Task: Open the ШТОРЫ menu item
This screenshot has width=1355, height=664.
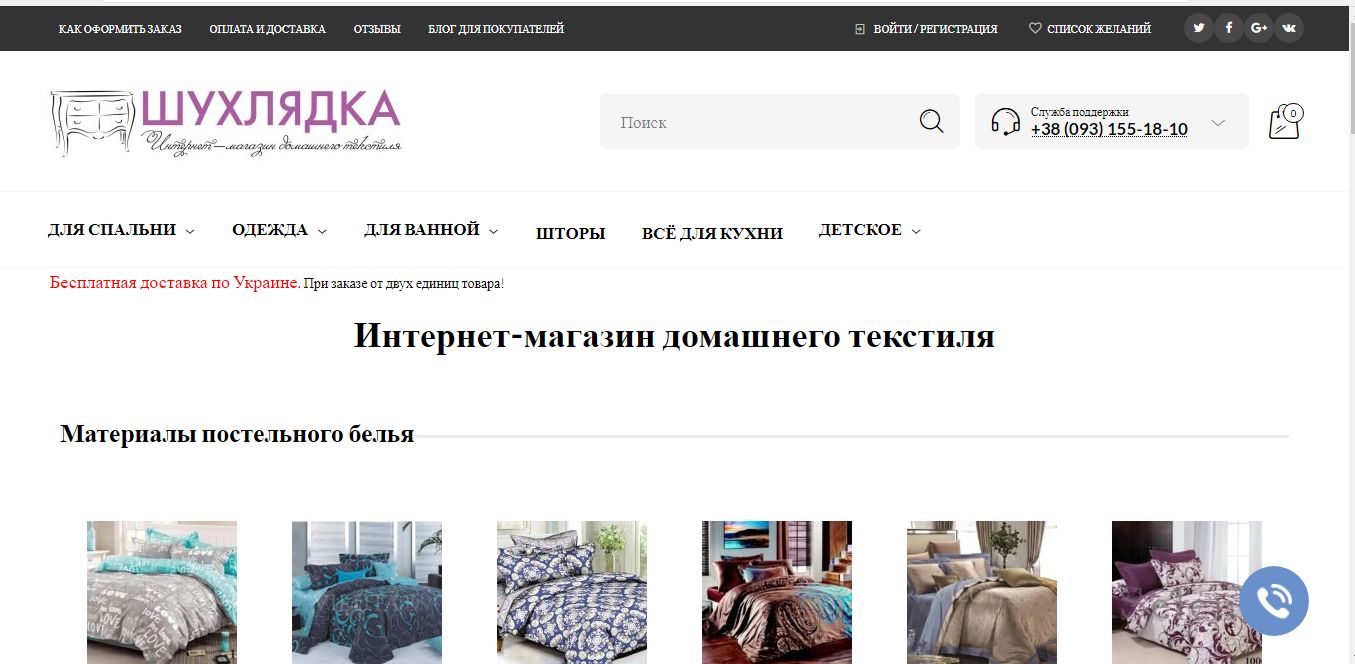Action: tap(570, 233)
